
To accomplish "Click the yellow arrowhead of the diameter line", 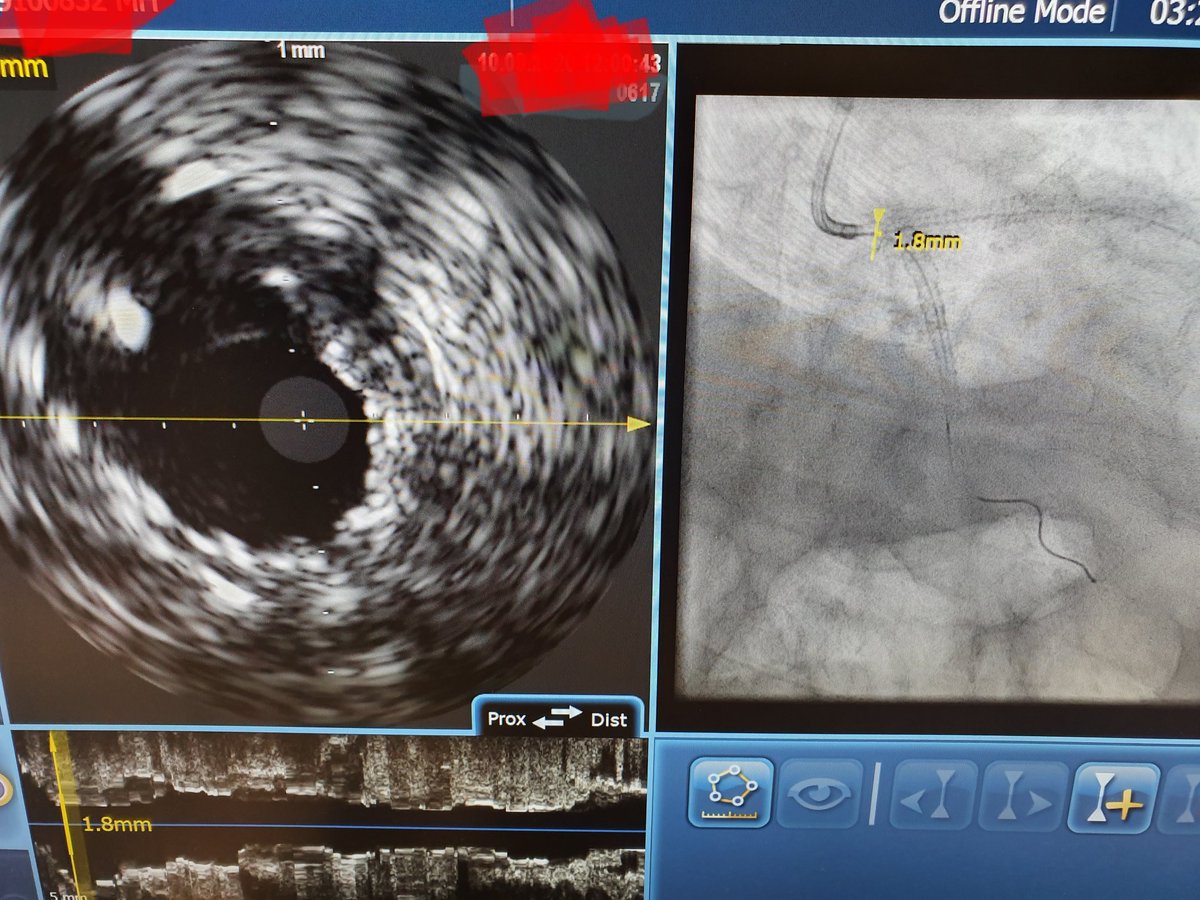I will pos(639,424).
